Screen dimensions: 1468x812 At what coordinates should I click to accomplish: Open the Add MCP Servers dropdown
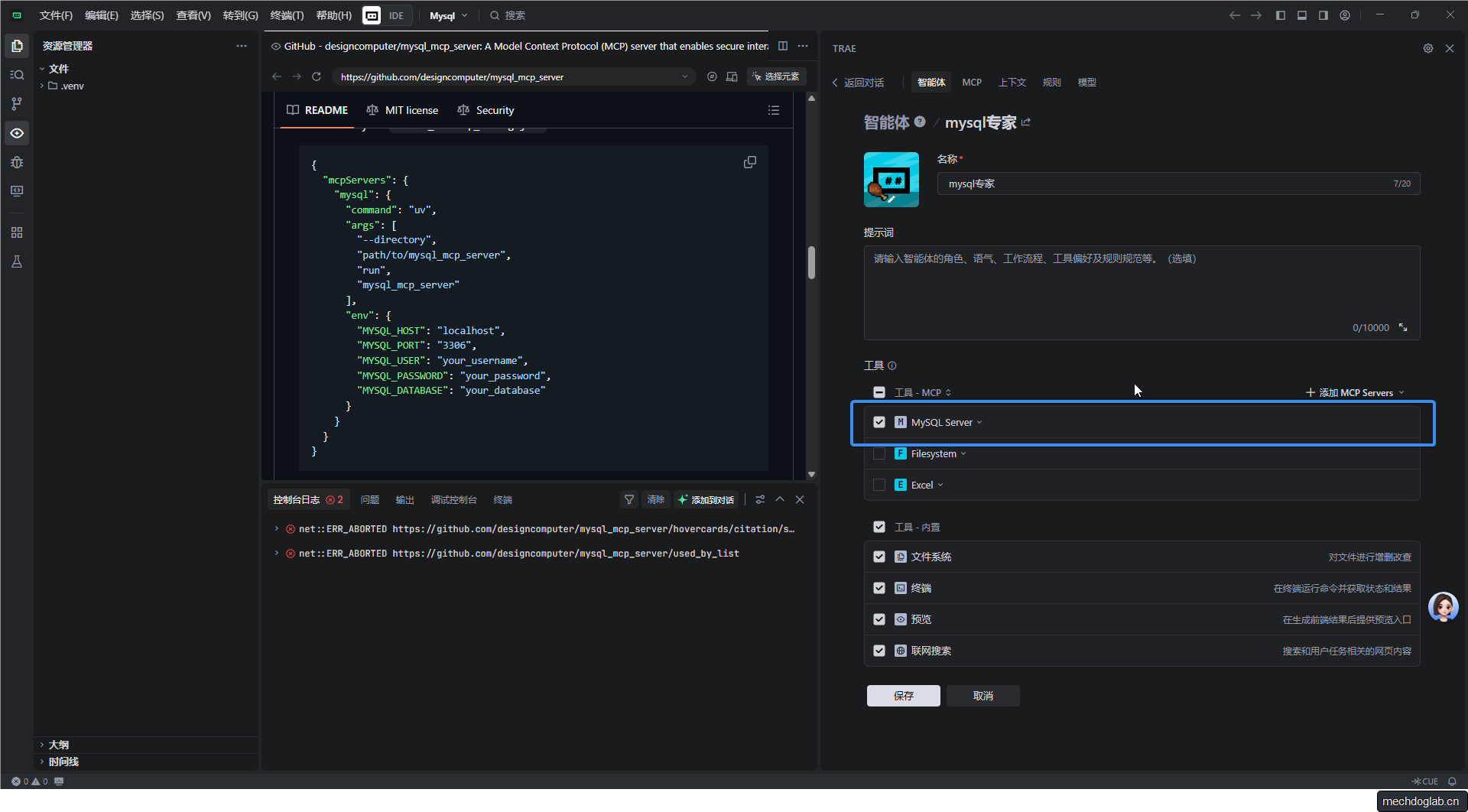click(1355, 392)
